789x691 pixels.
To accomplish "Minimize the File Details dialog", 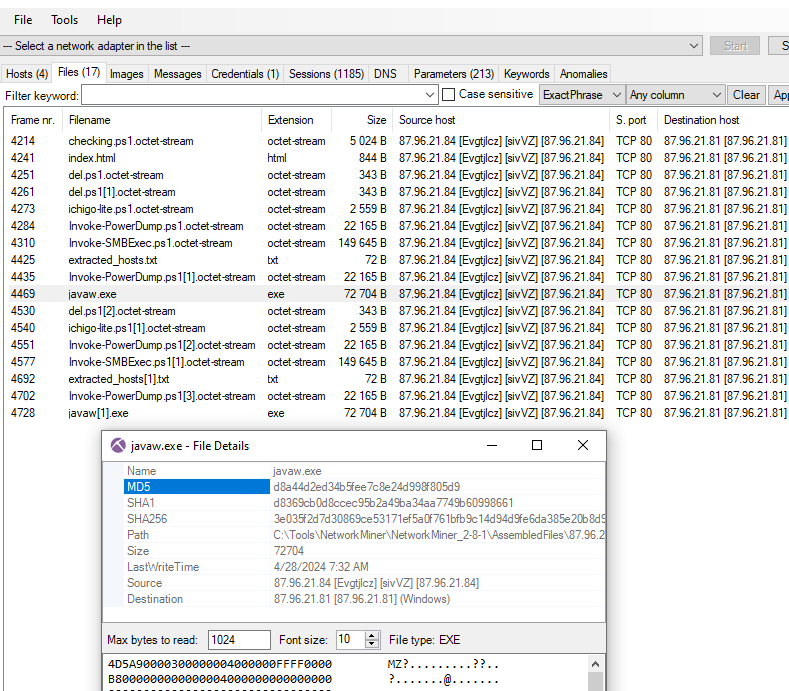I will [x=491, y=445].
